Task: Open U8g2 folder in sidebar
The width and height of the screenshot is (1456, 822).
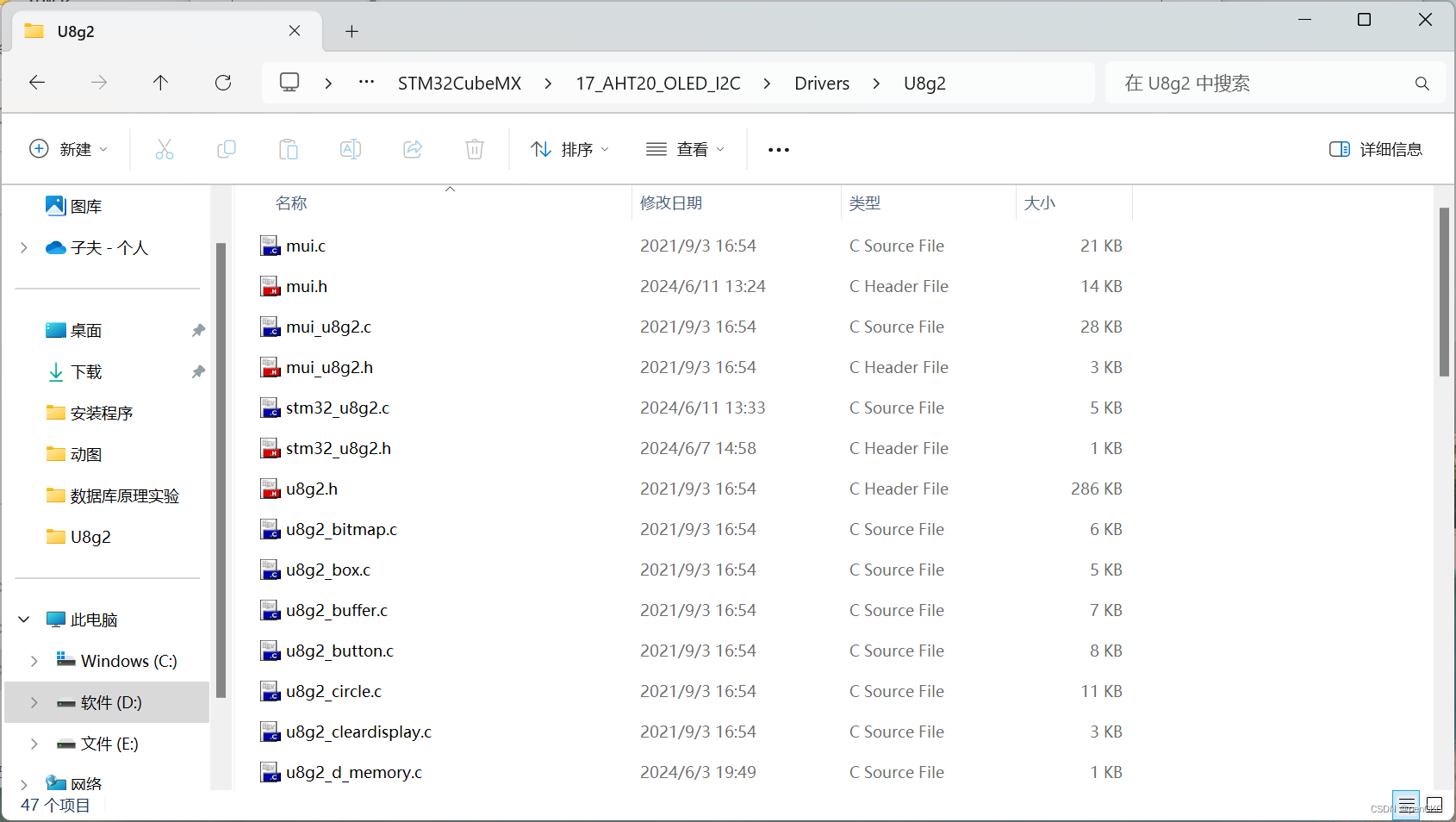Action: click(79, 537)
